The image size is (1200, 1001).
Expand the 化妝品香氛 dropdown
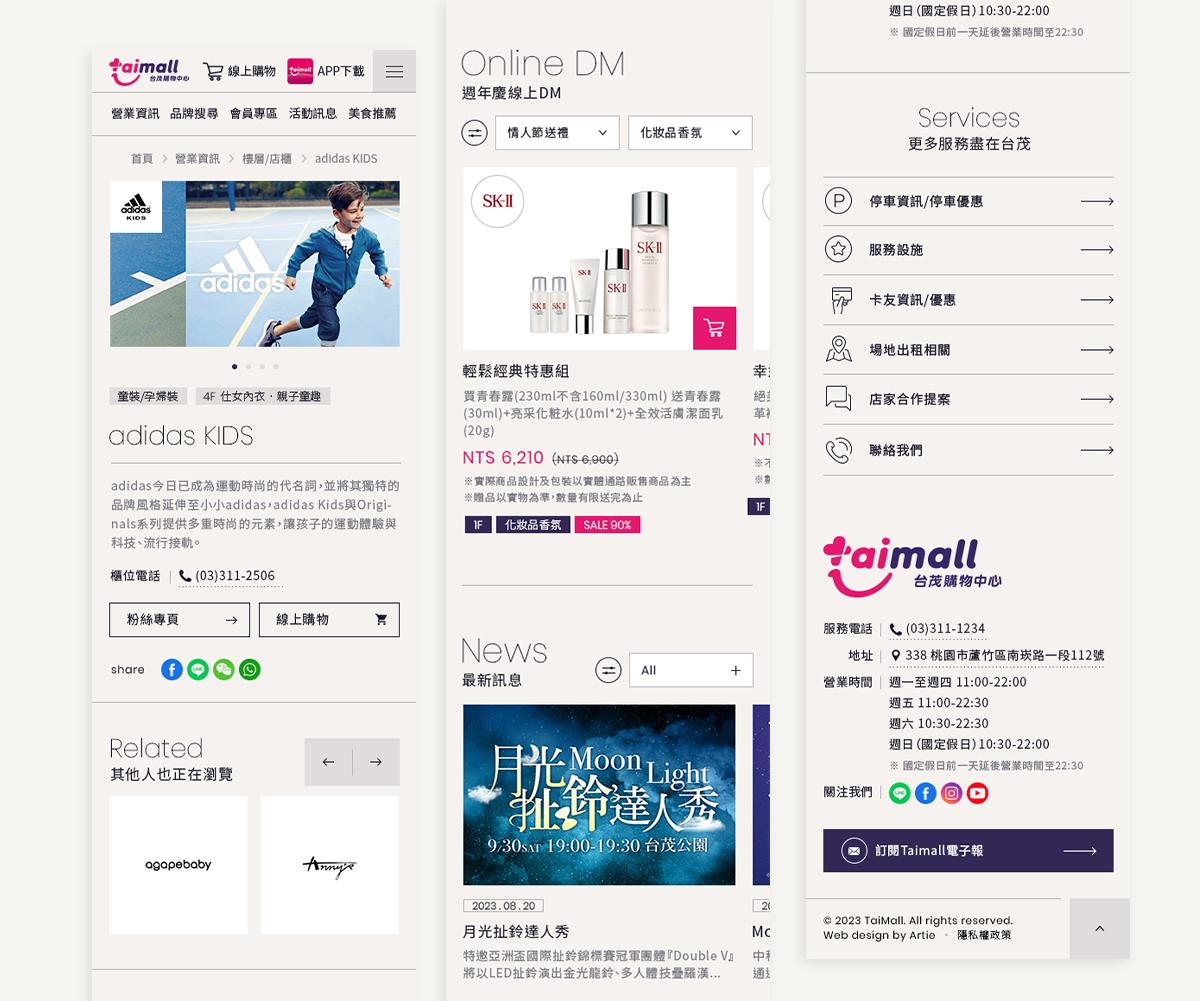point(690,133)
